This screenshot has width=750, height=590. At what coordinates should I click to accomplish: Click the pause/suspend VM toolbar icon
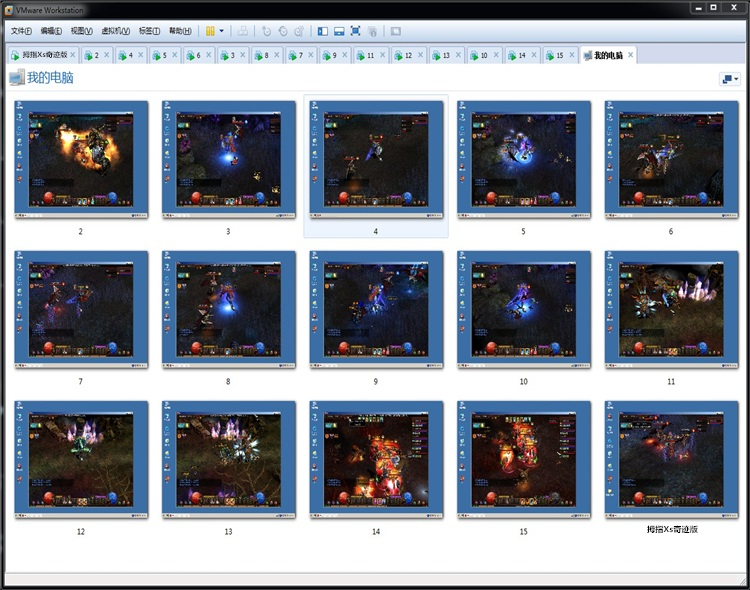(x=210, y=31)
